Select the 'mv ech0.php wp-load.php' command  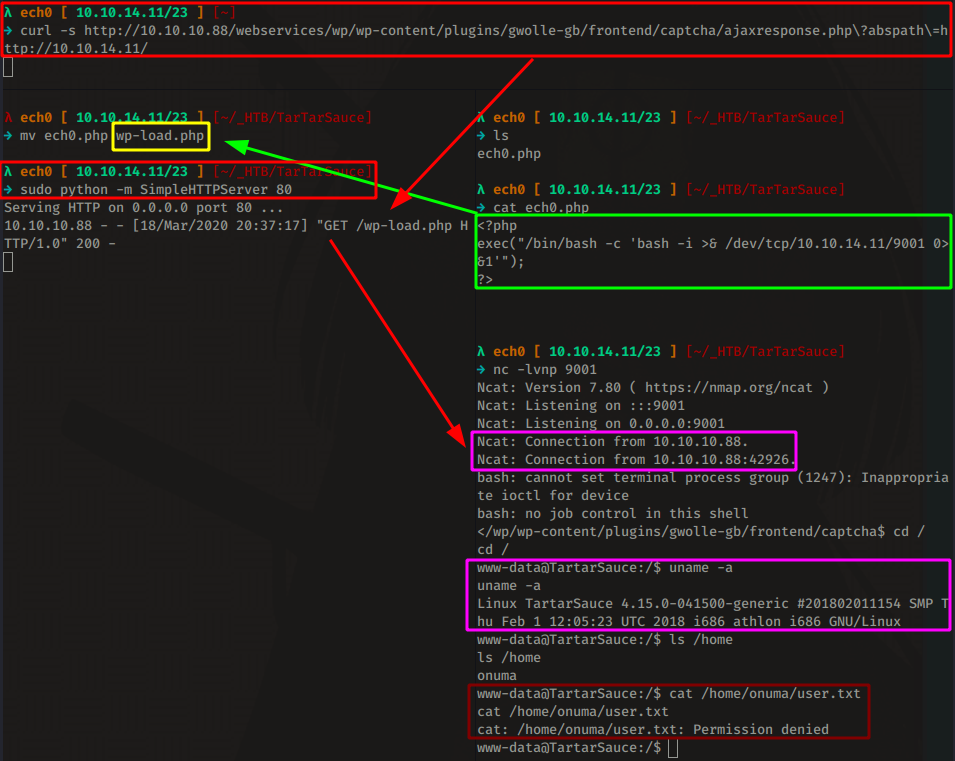(x=105, y=135)
